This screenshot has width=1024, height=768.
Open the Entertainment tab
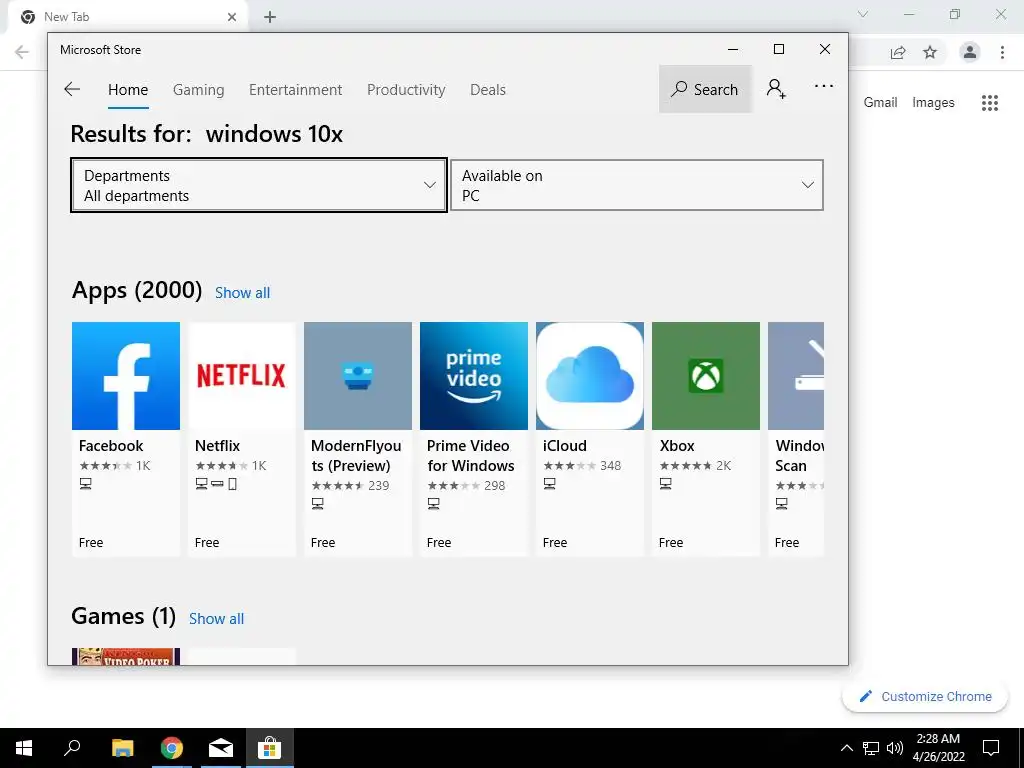[x=295, y=89]
